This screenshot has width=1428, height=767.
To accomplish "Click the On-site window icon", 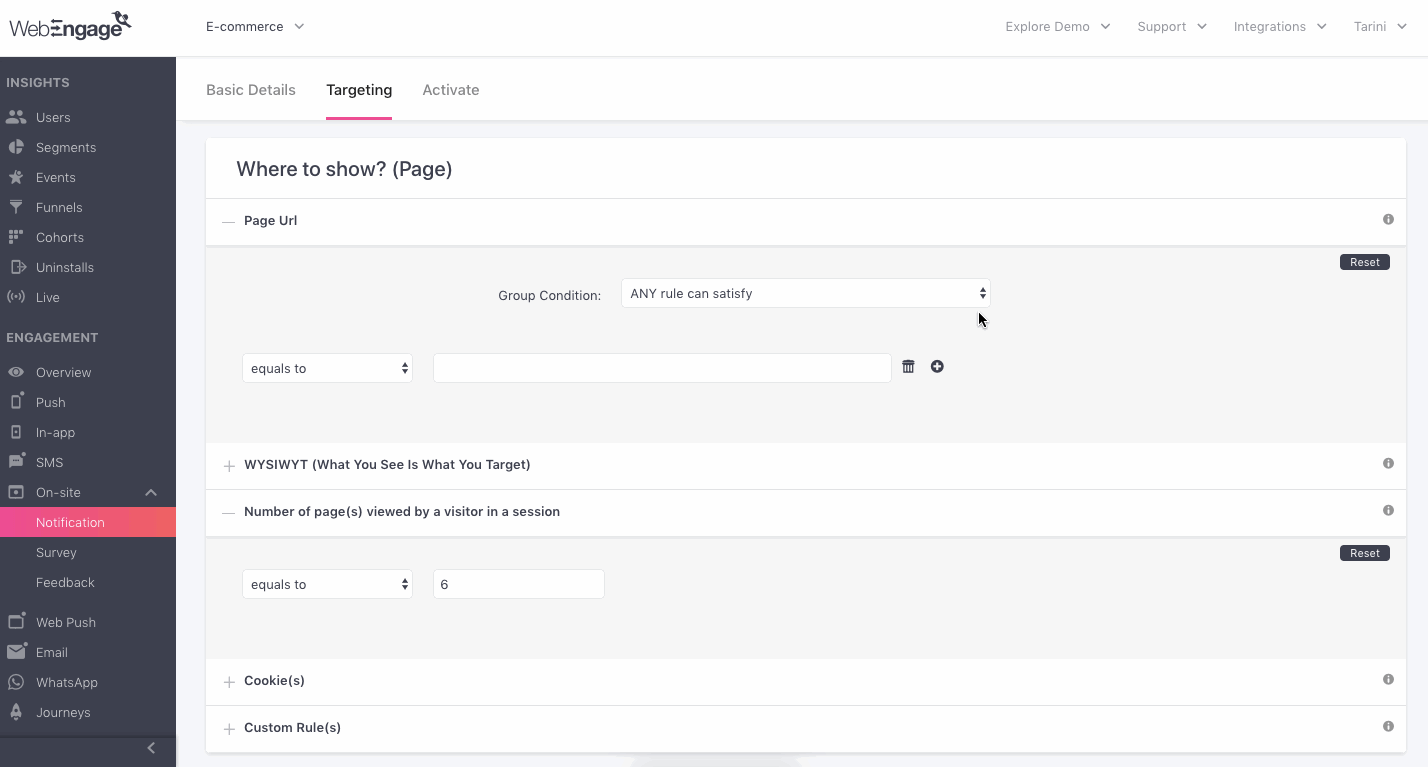I will (15, 492).
